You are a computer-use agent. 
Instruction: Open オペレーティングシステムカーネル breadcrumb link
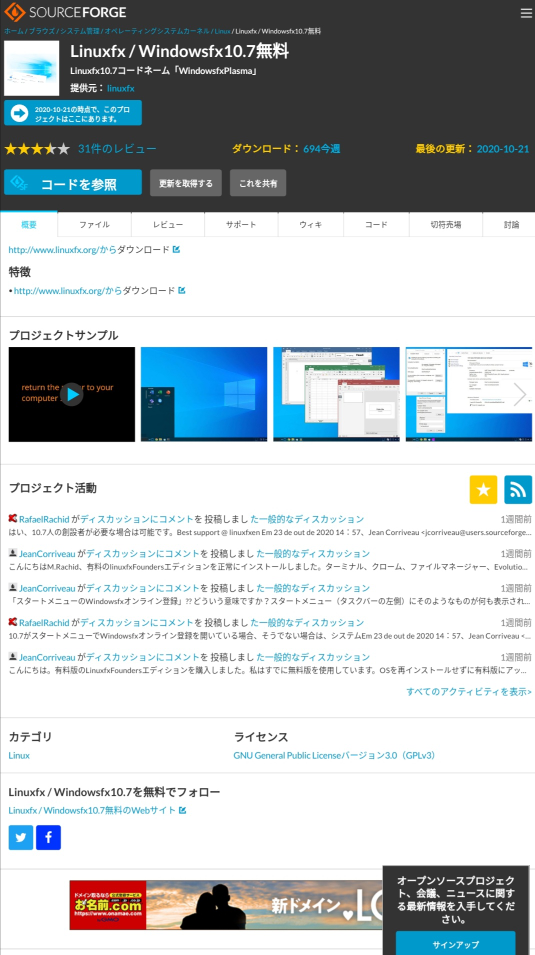157,31
